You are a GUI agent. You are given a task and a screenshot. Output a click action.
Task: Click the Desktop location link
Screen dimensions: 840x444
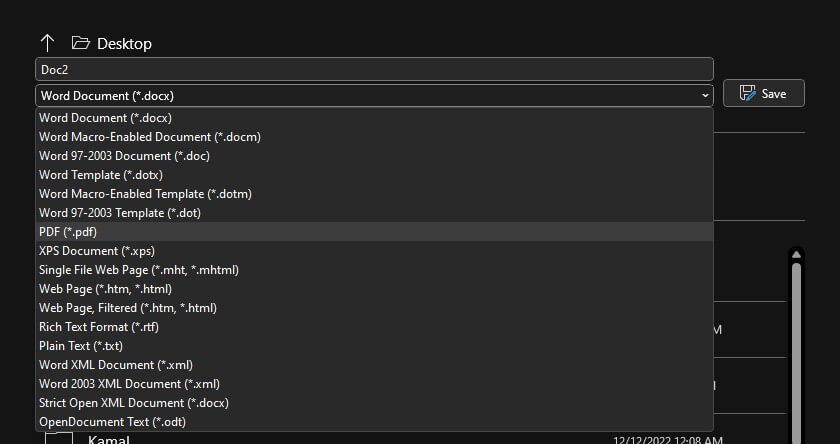coord(124,44)
